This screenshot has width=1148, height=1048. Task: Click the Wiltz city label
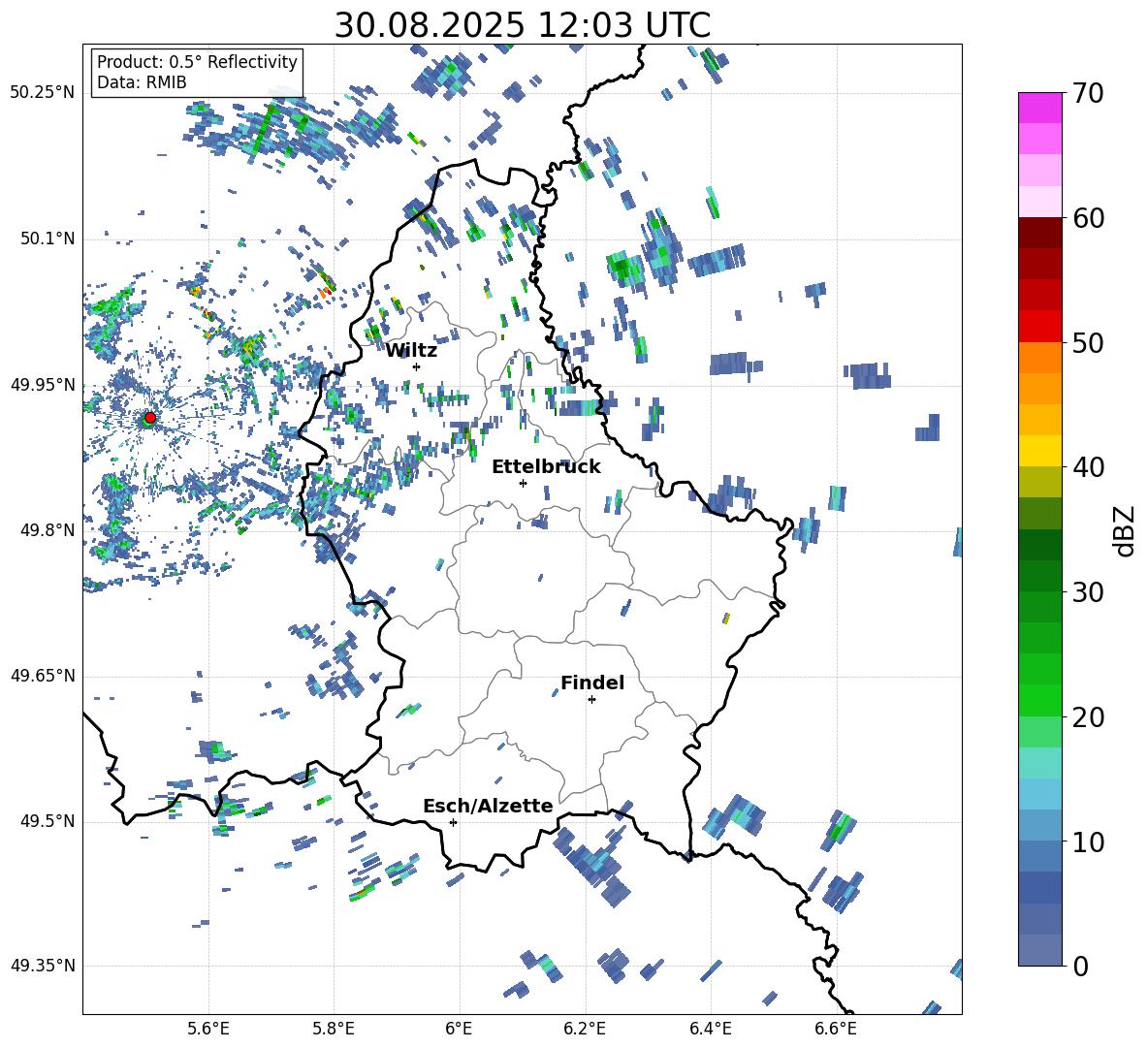tap(411, 351)
